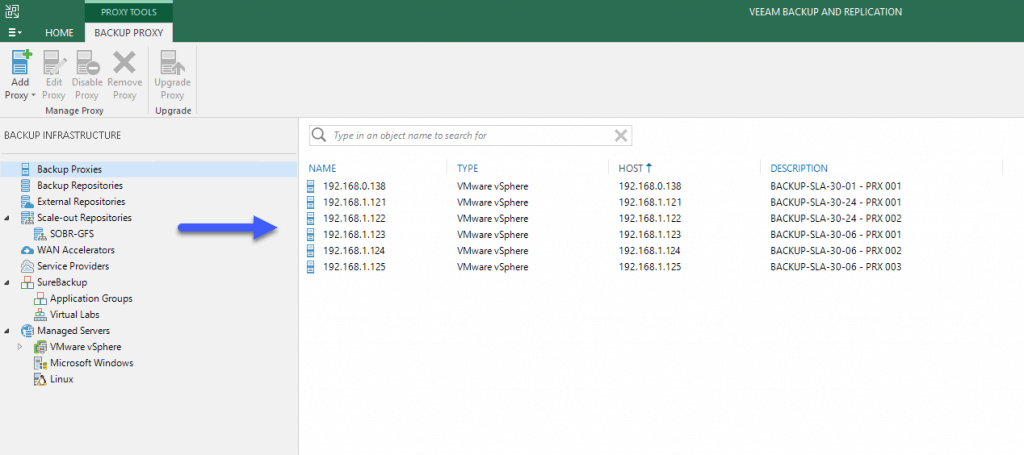This screenshot has height=455, width=1024.
Task: Click the magnifier icon in search box
Action: (319, 135)
